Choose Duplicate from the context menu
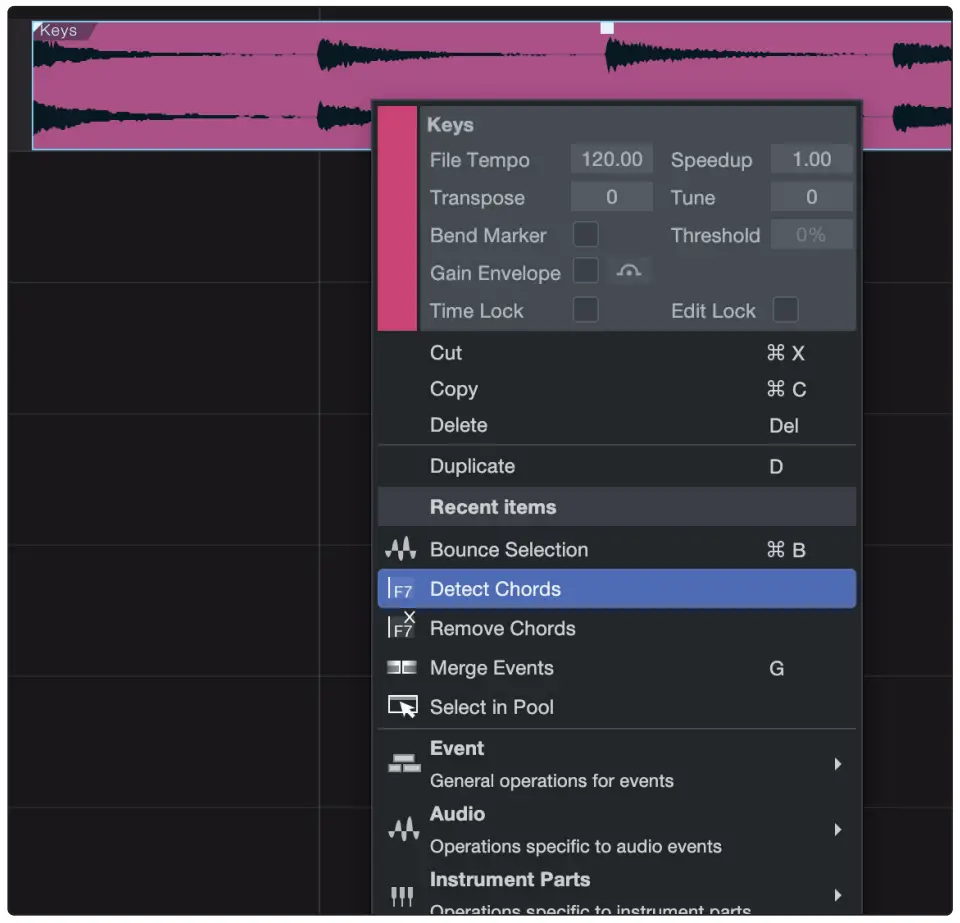Screen dimensions: 960x923 pos(617,466)
